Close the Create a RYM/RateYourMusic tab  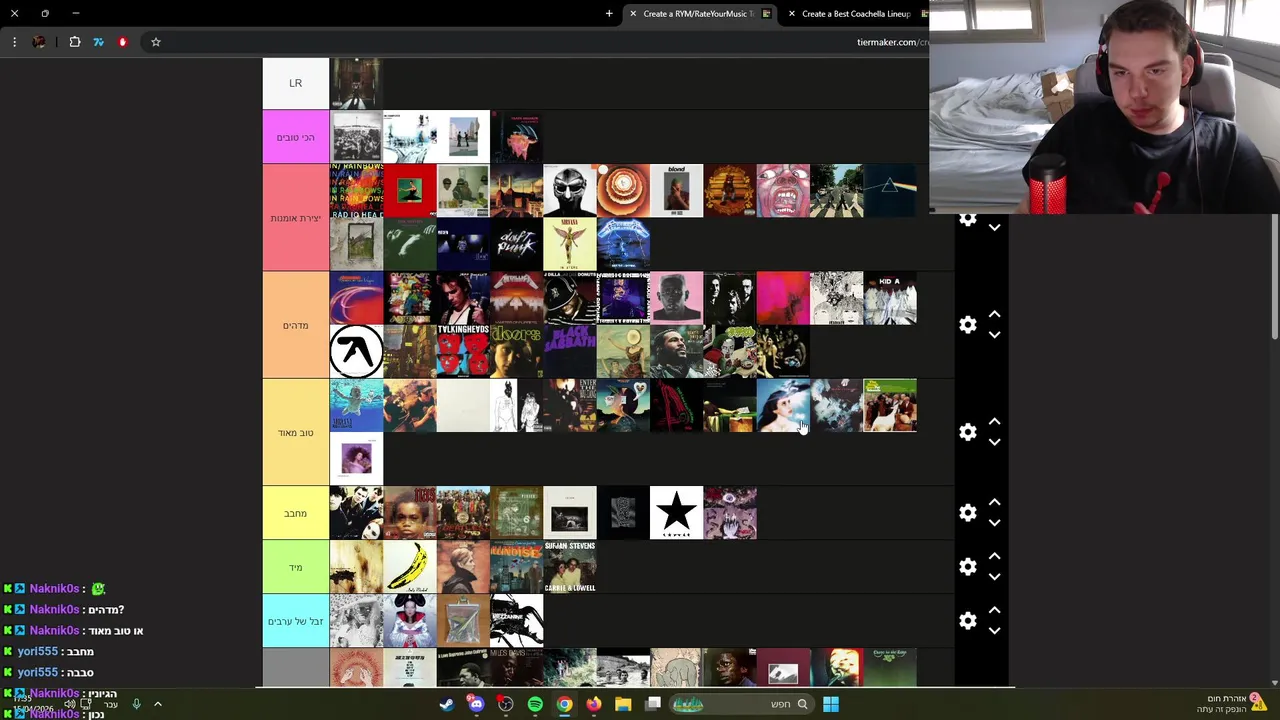(632, 14)
